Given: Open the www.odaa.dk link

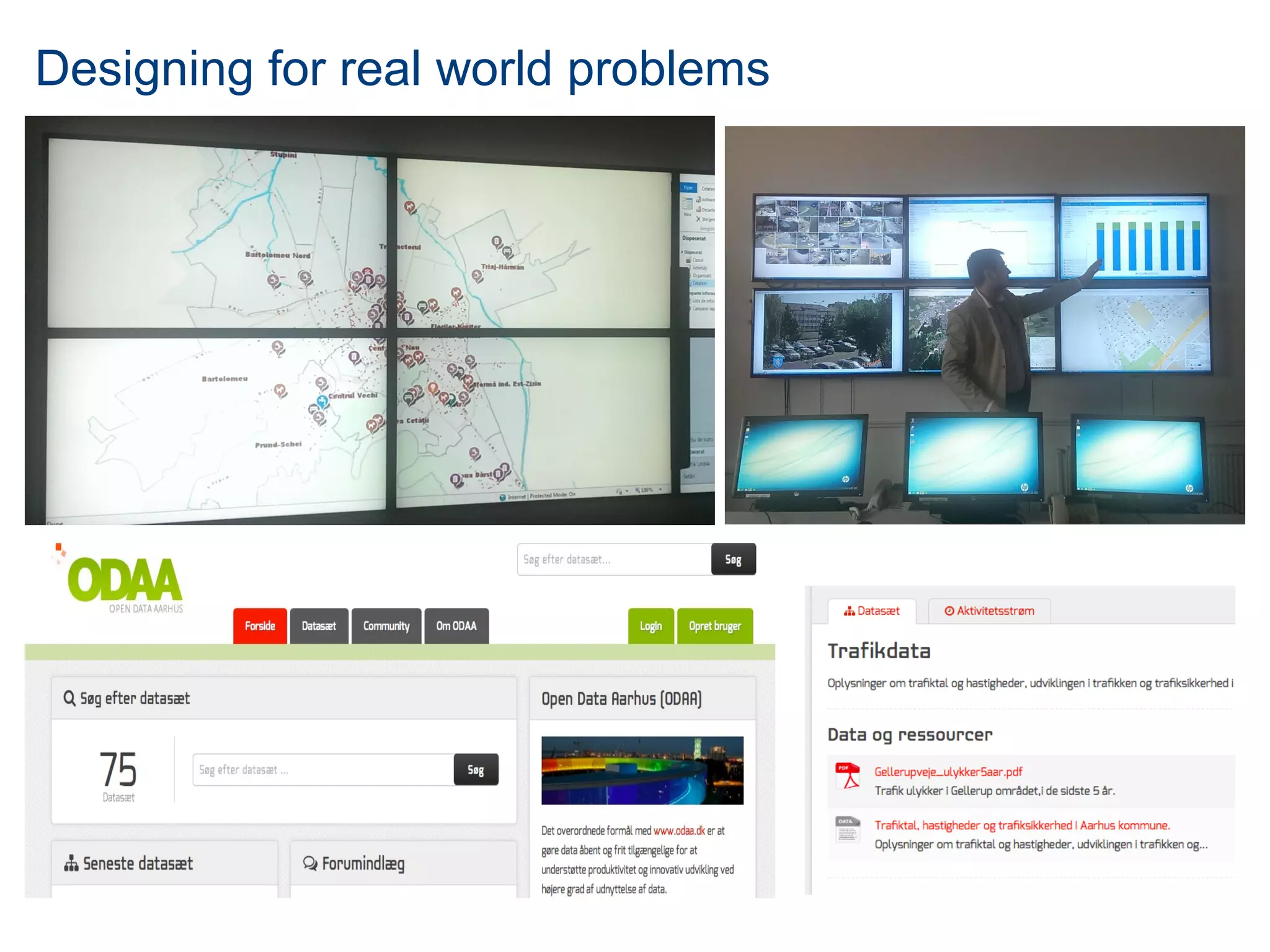Looking at the screenshot, I should 679,831.
